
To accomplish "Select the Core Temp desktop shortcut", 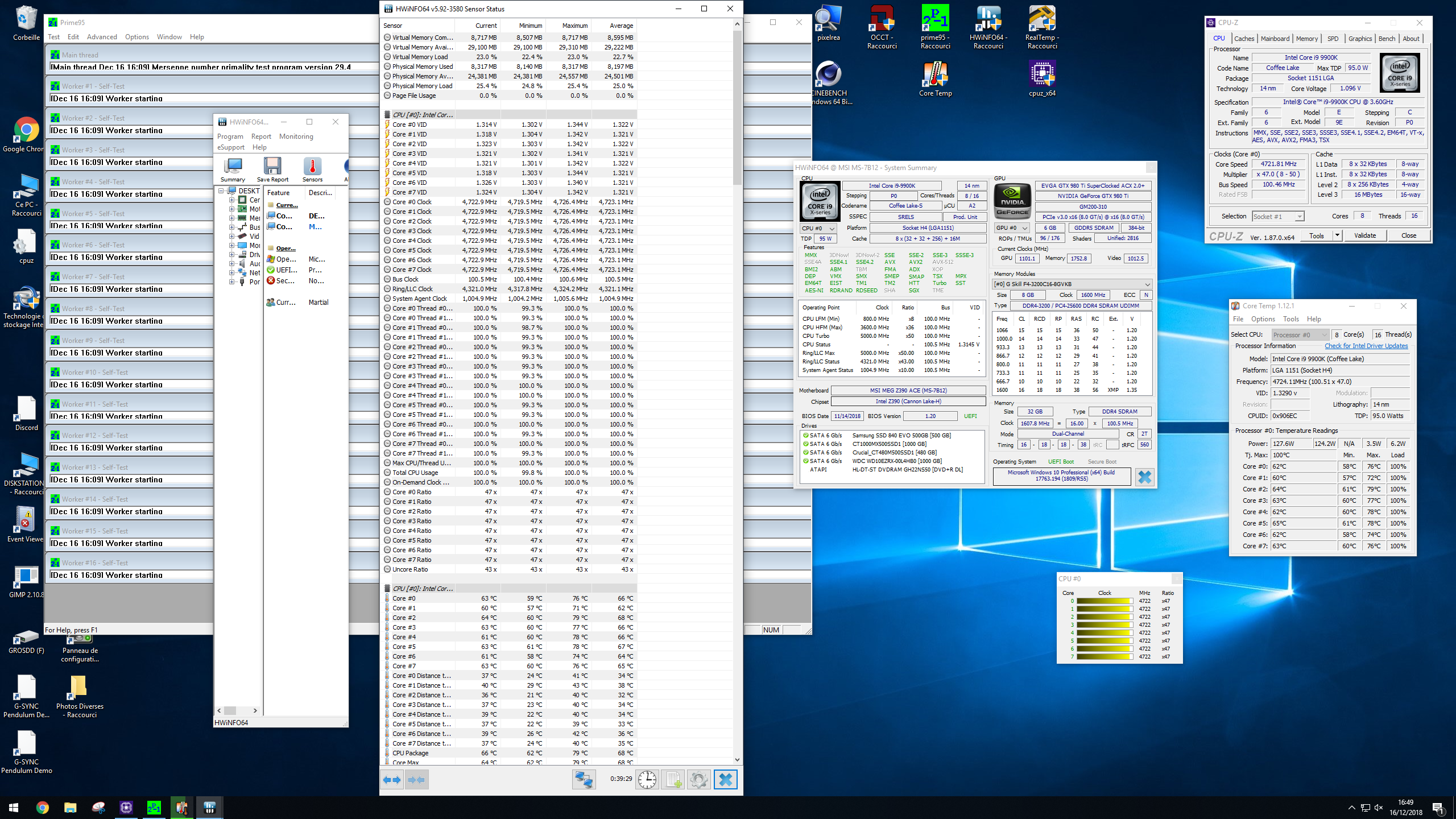I will click(x=935, y=78).
